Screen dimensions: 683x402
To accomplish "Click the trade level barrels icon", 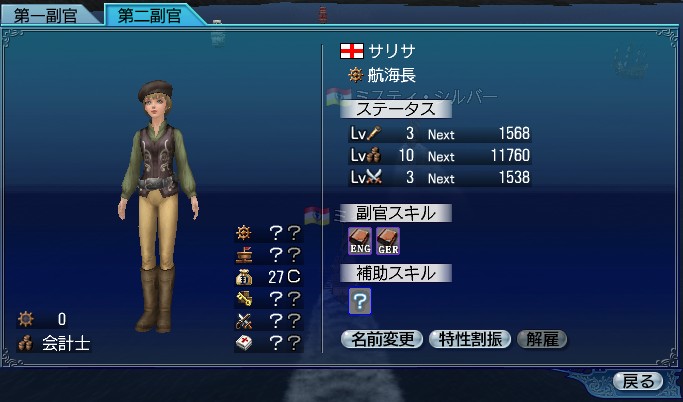I will (x=374, y=155).
